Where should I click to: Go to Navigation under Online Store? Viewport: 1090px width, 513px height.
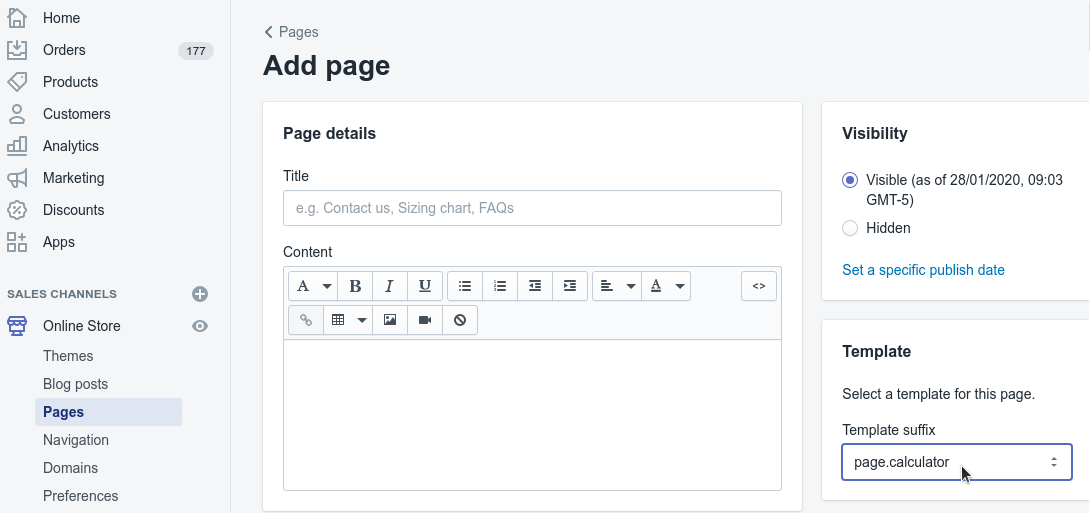click(x=76, y=440)
